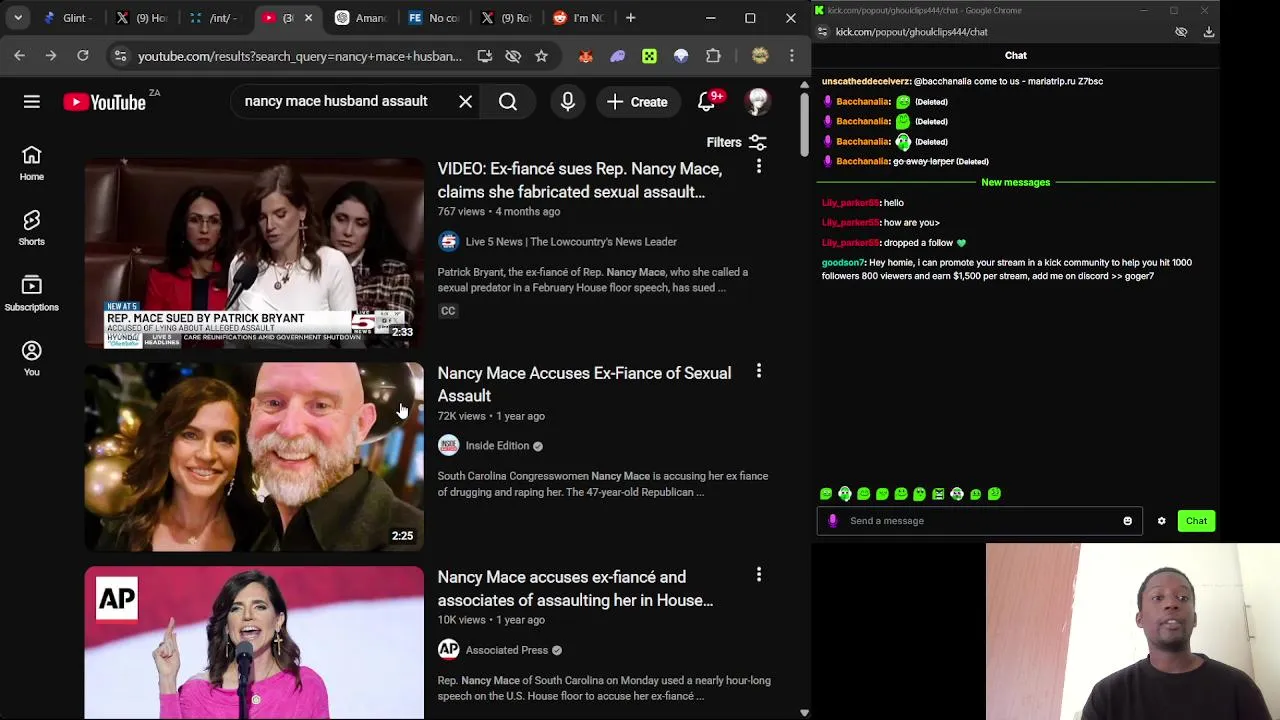Click the CC badge under first video

[448, 311]
